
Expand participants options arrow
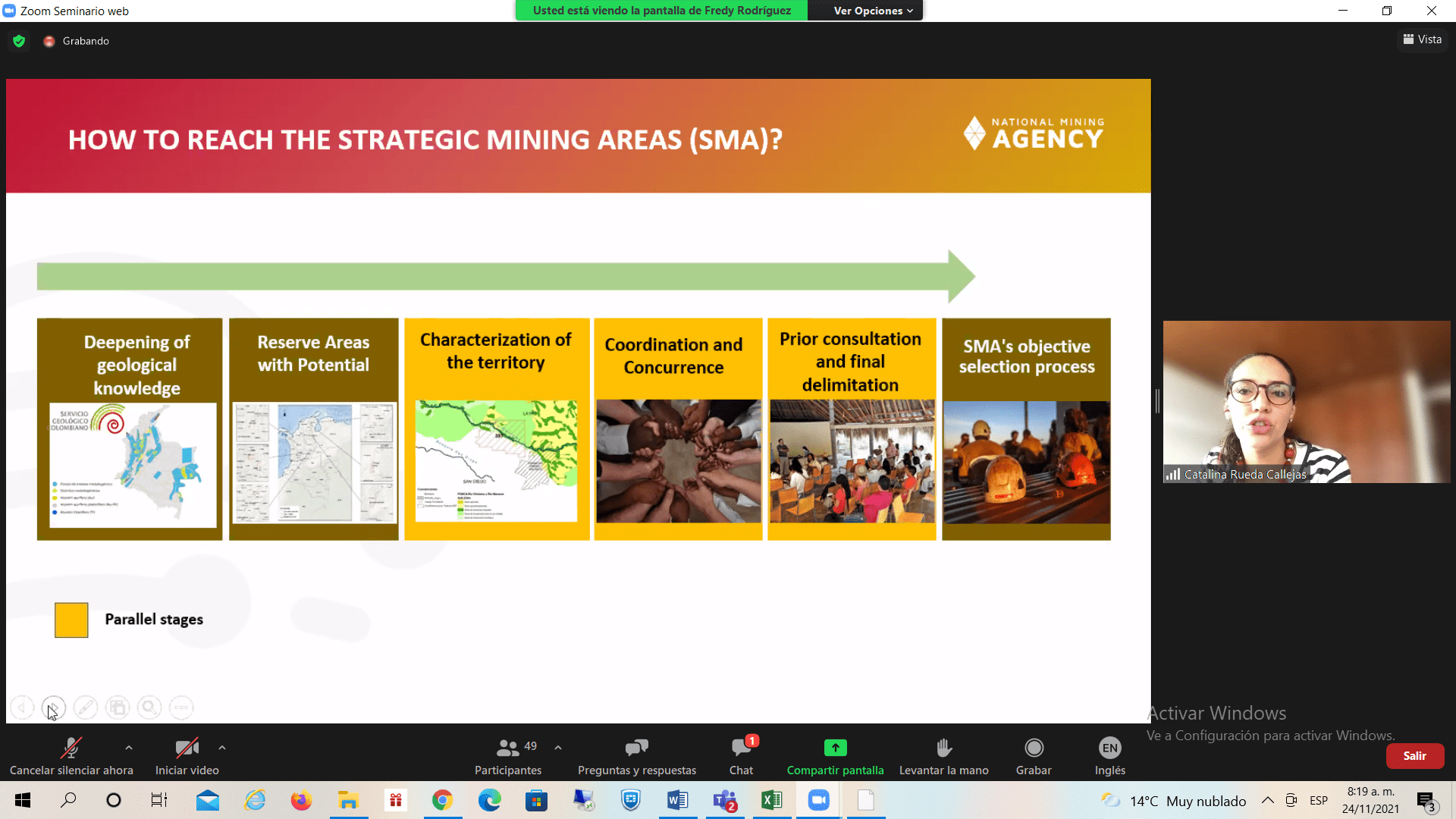tap(558, 748)
